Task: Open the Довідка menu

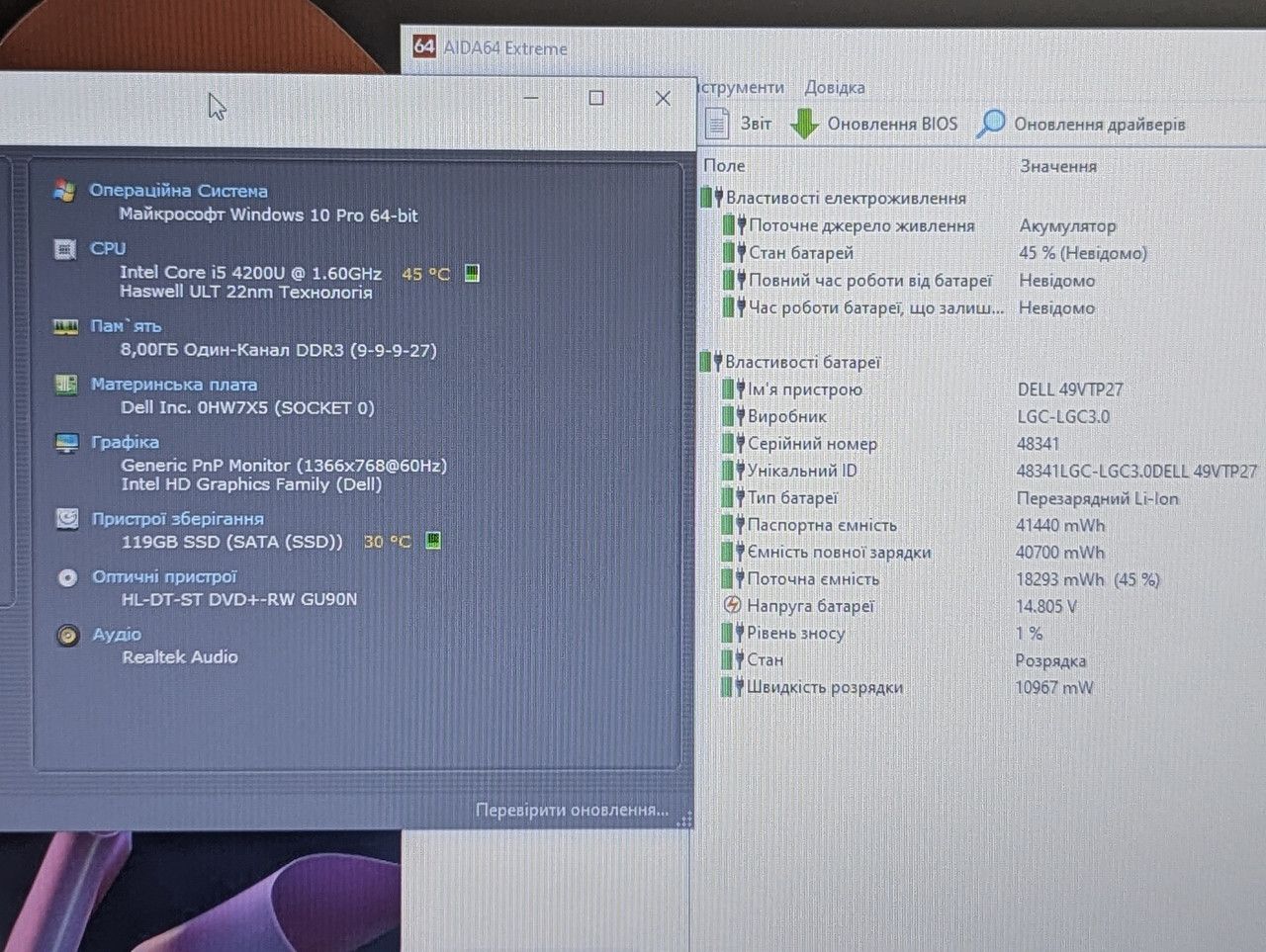Action: [834, 87]
